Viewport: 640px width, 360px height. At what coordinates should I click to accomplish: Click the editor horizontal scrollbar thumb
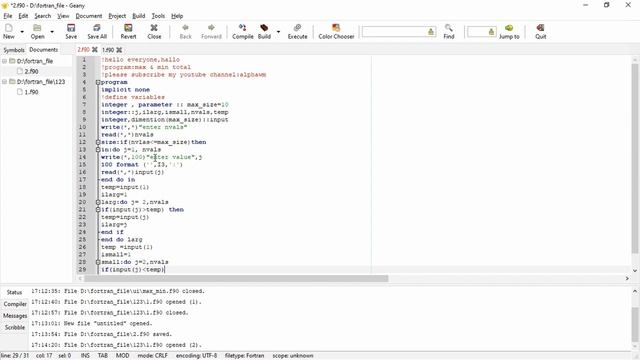pyautogui.click(x=236, y=278)
